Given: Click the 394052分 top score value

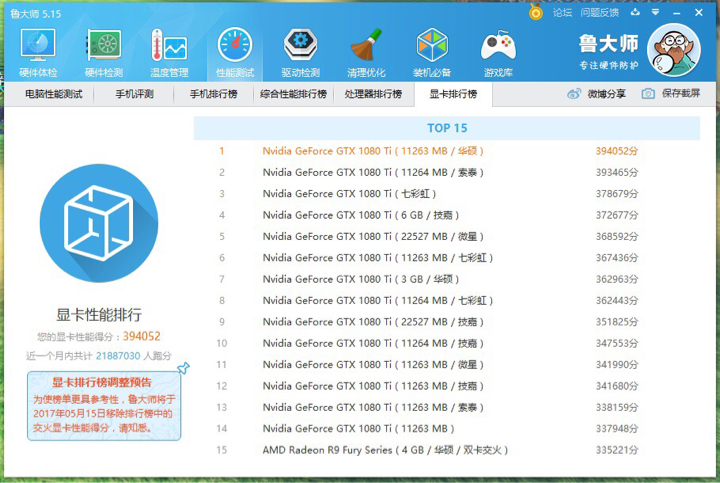Looking at the screenshot, I should click(617, 151).
